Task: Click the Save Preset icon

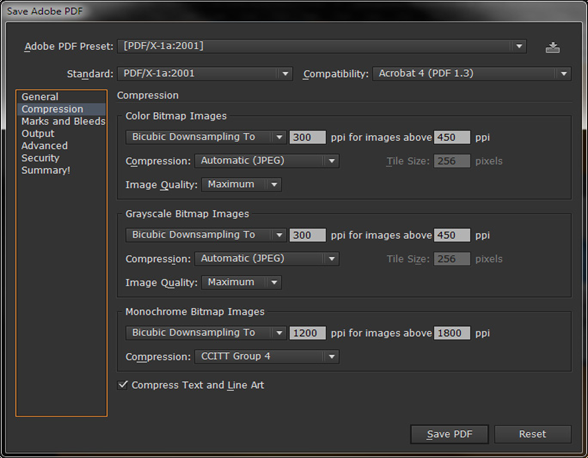Action: 552,48
